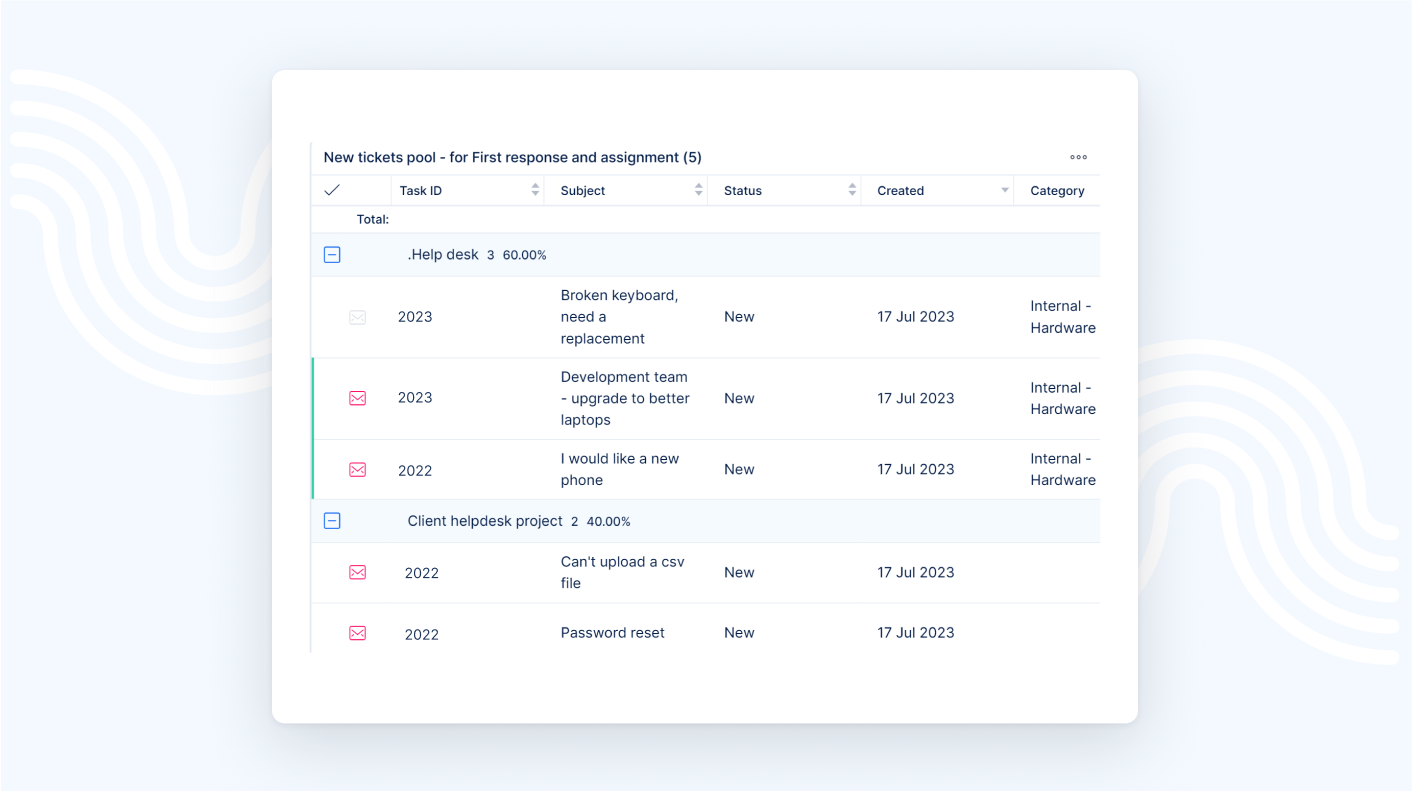This screenshot has height=791, width=1412.
Task: Collapse the .Help desk group
Action: point(332,255)
